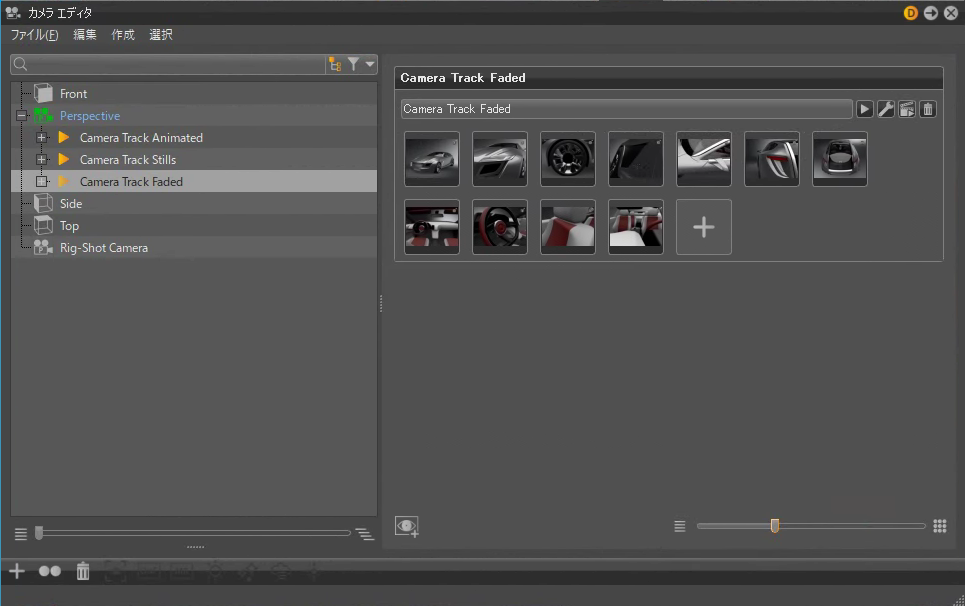Open the ファイル(F) menu

pos(34,34)
